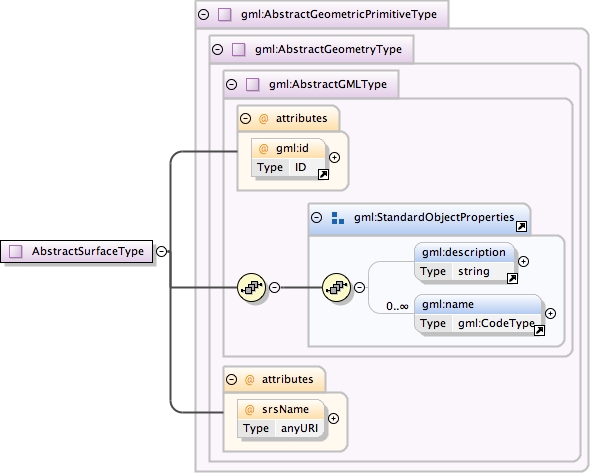The width and height of the screenshot is (590, 473).
Task: Expand the gml:name element
Action: pyautogui.click(x=550, y=313)
